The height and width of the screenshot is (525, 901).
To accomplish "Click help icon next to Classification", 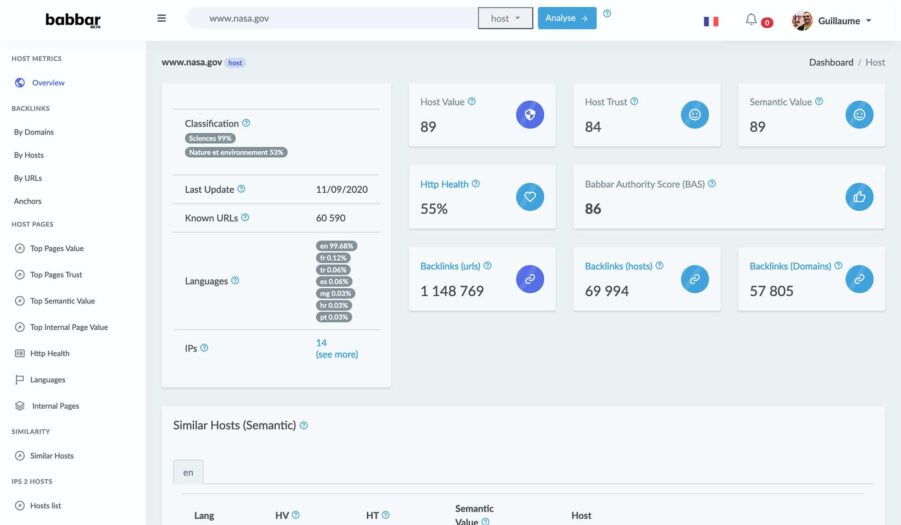I will (x=246, y=123).
